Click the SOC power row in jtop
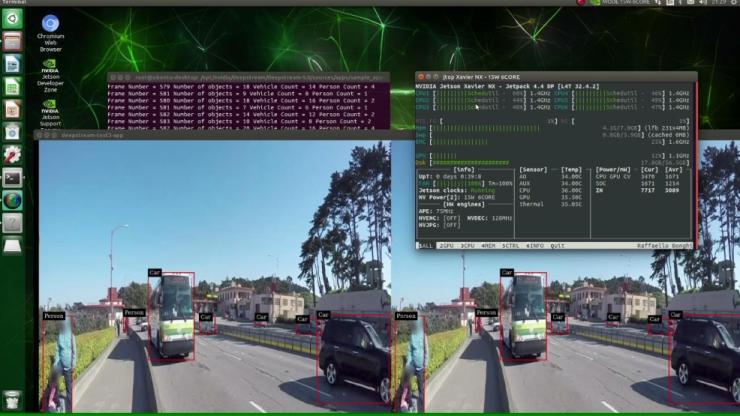 coord(638,183)
